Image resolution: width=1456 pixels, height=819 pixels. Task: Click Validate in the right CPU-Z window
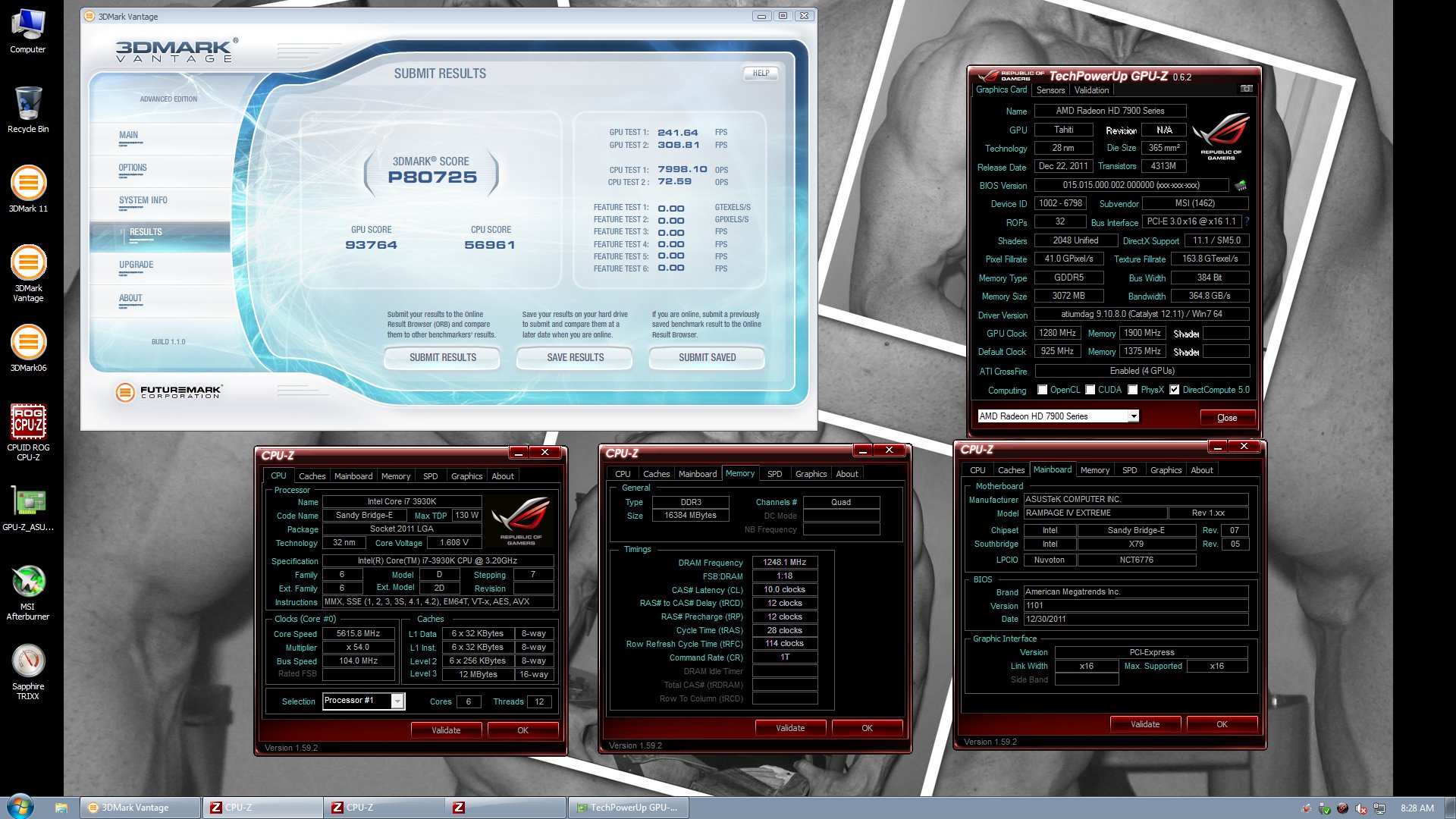(1145, 724)
